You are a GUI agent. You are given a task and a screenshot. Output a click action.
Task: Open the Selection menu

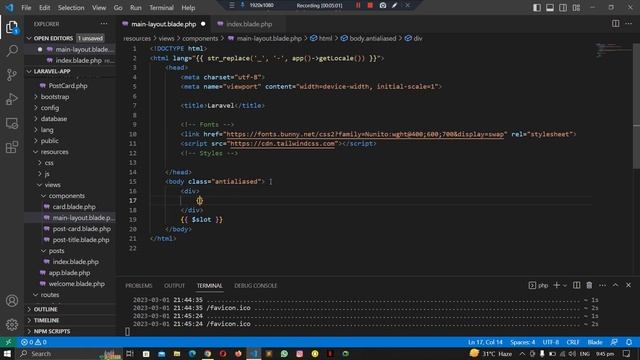tap(71, 7)
